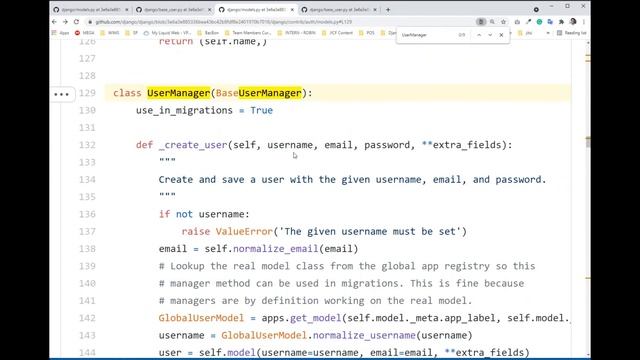Show hidden bookmarks with overflow arrow

pos(548,33)
